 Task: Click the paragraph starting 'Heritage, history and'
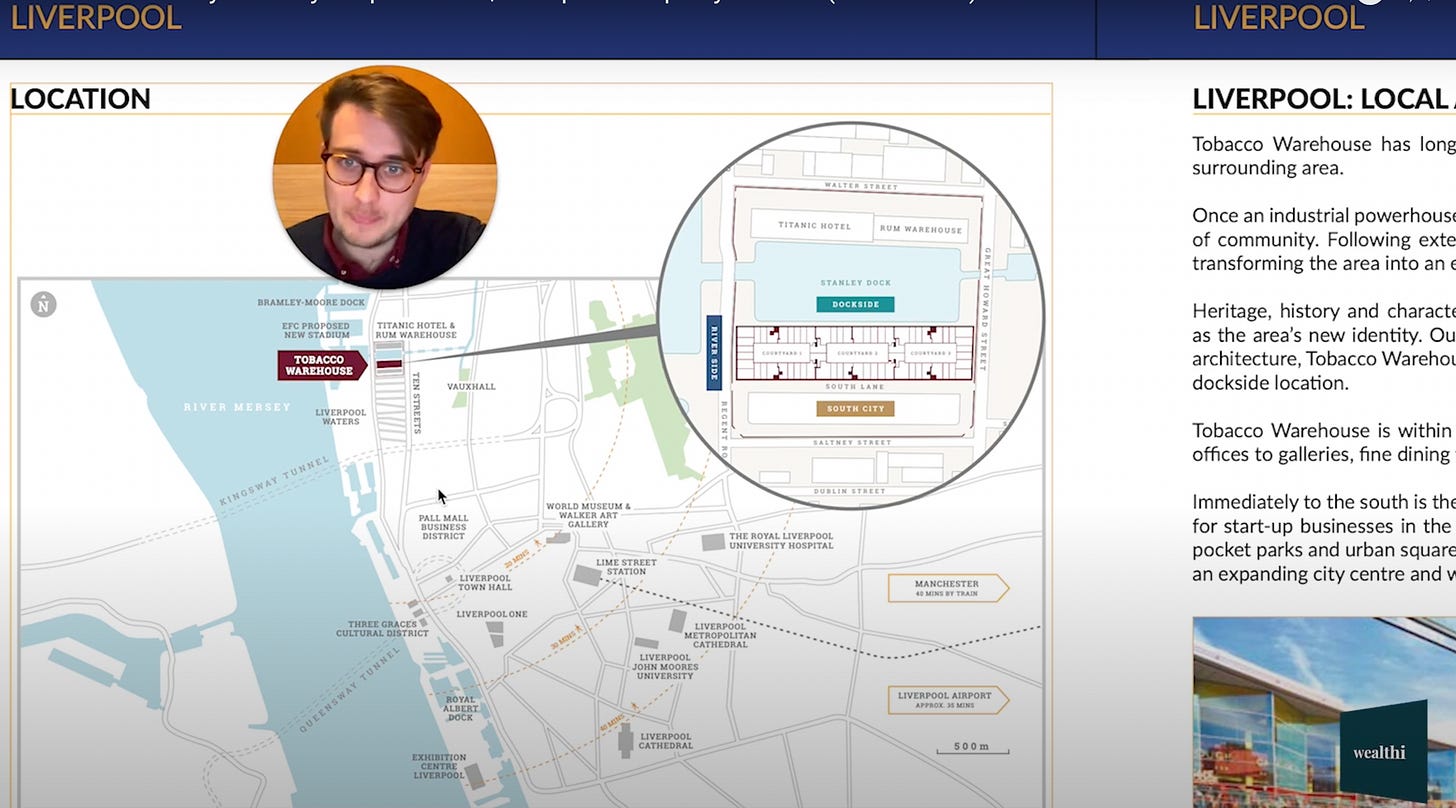click(1323, 346)
